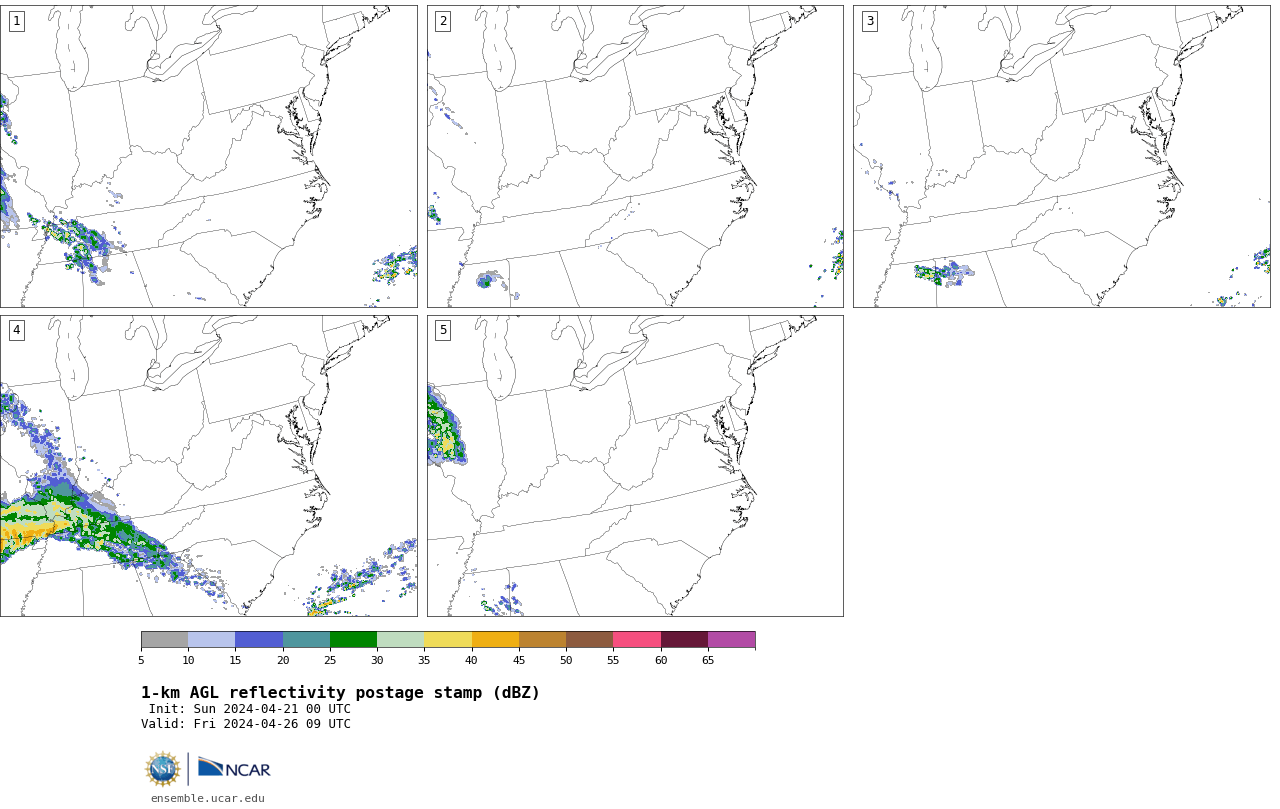This screenshot has height=809, width=1280.
Task: Click the NCAR logo
Action: pyautogui.click(x=234, y=768)
